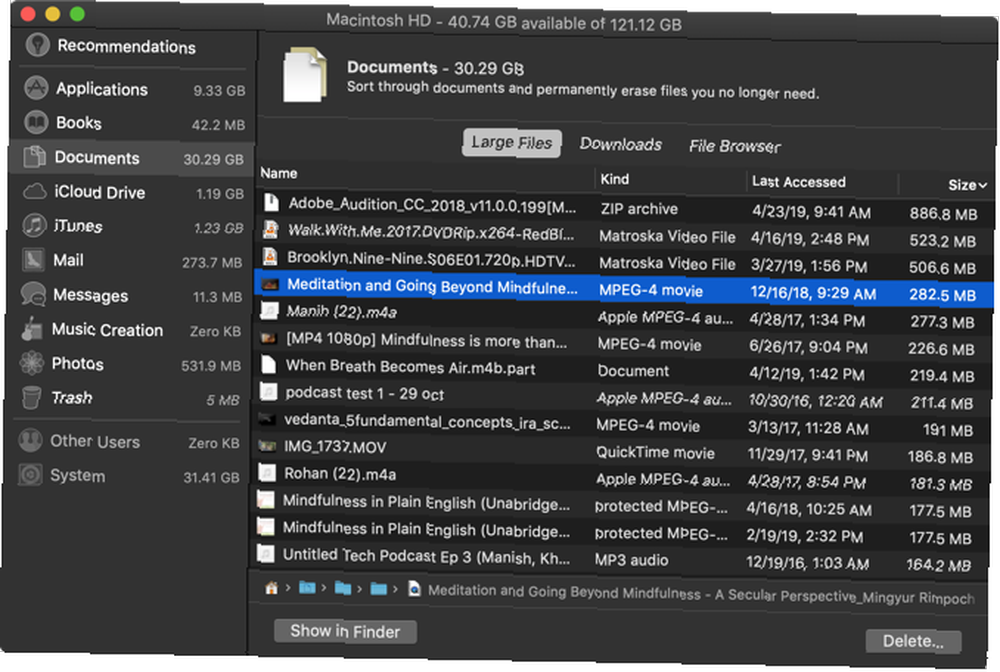Select the Meditation and Going Beyond Mindfulness row

tap(624, 289)
